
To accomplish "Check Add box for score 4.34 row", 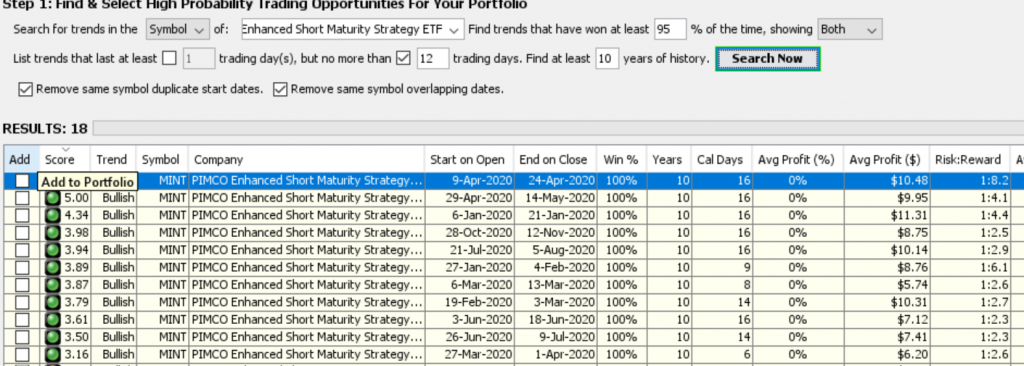I will tap(22, 215).
